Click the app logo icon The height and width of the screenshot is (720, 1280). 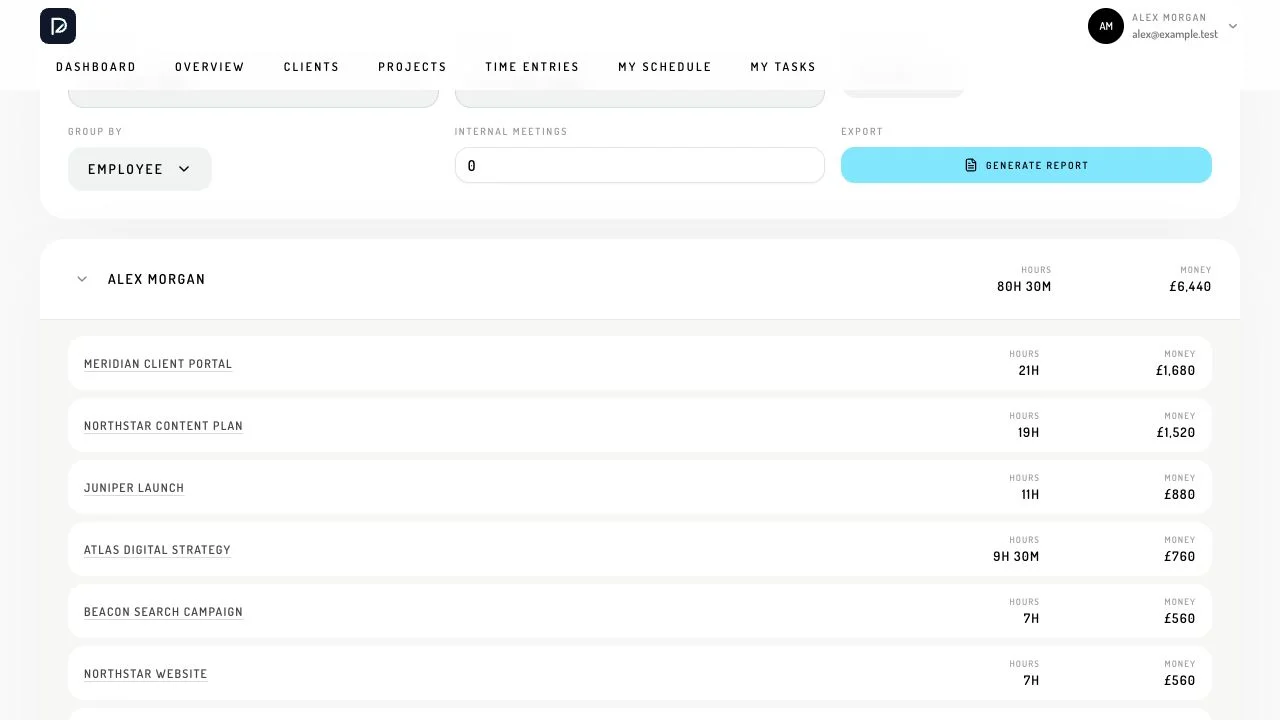(x=58, y=26)
